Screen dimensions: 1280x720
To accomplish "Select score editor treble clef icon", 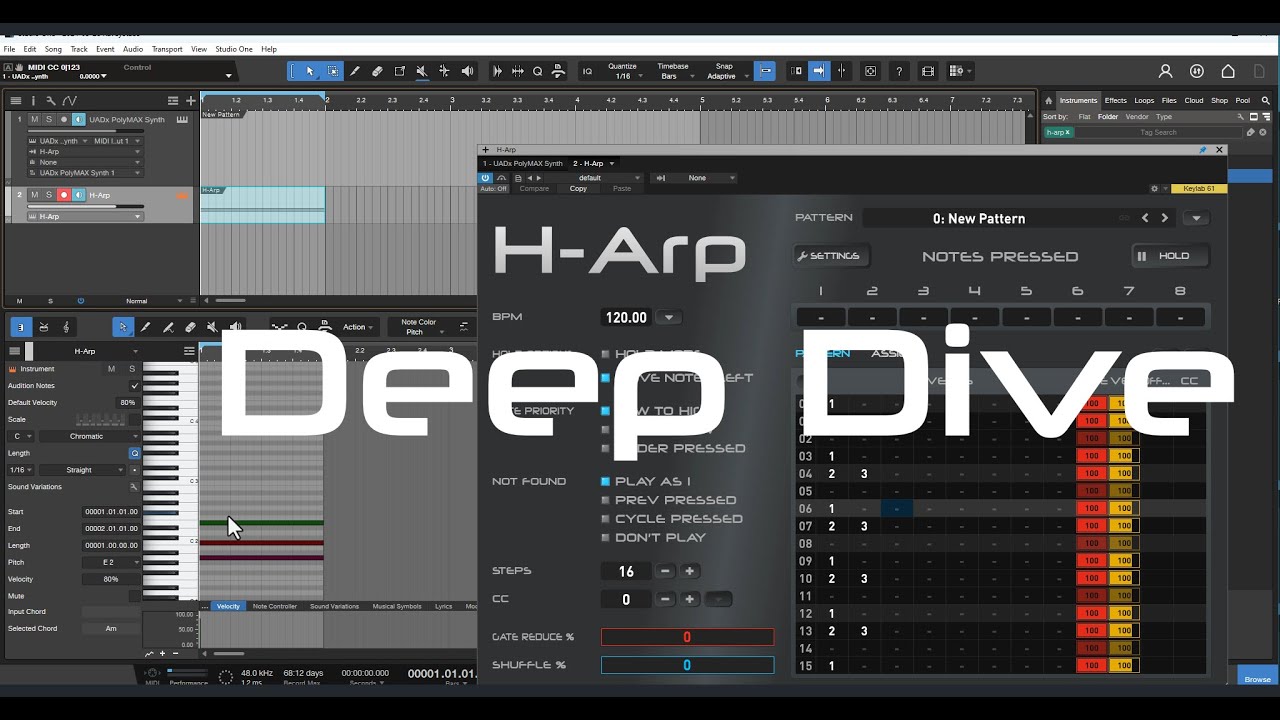I will point(67,327).
